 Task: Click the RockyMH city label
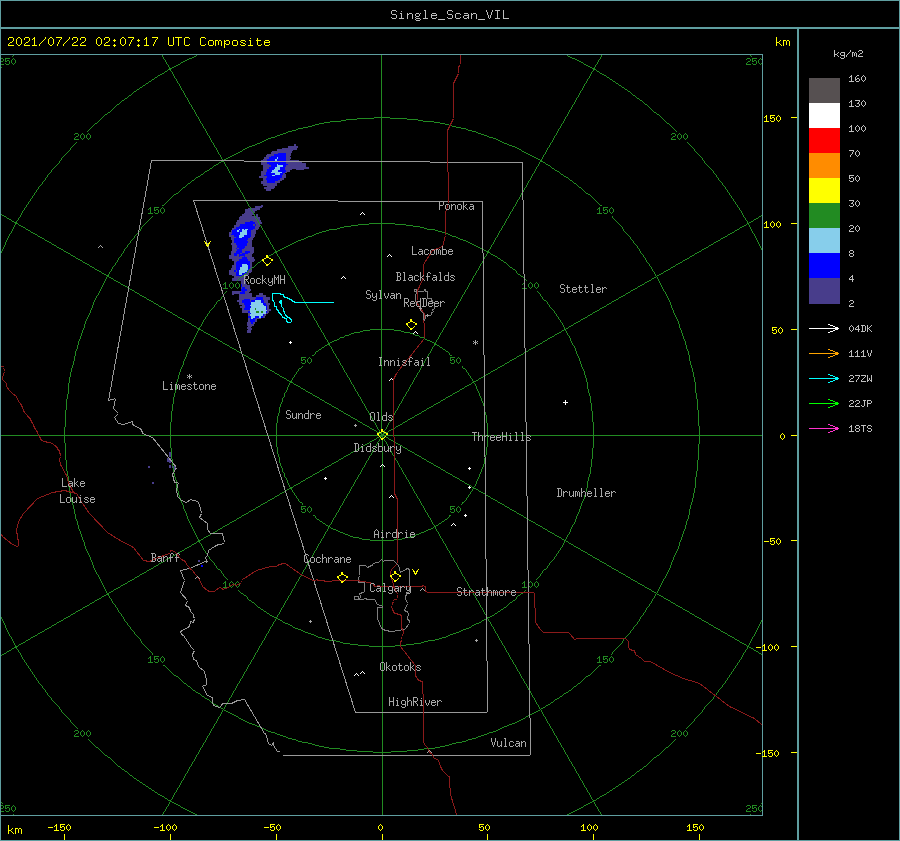(x=264, y=280)
